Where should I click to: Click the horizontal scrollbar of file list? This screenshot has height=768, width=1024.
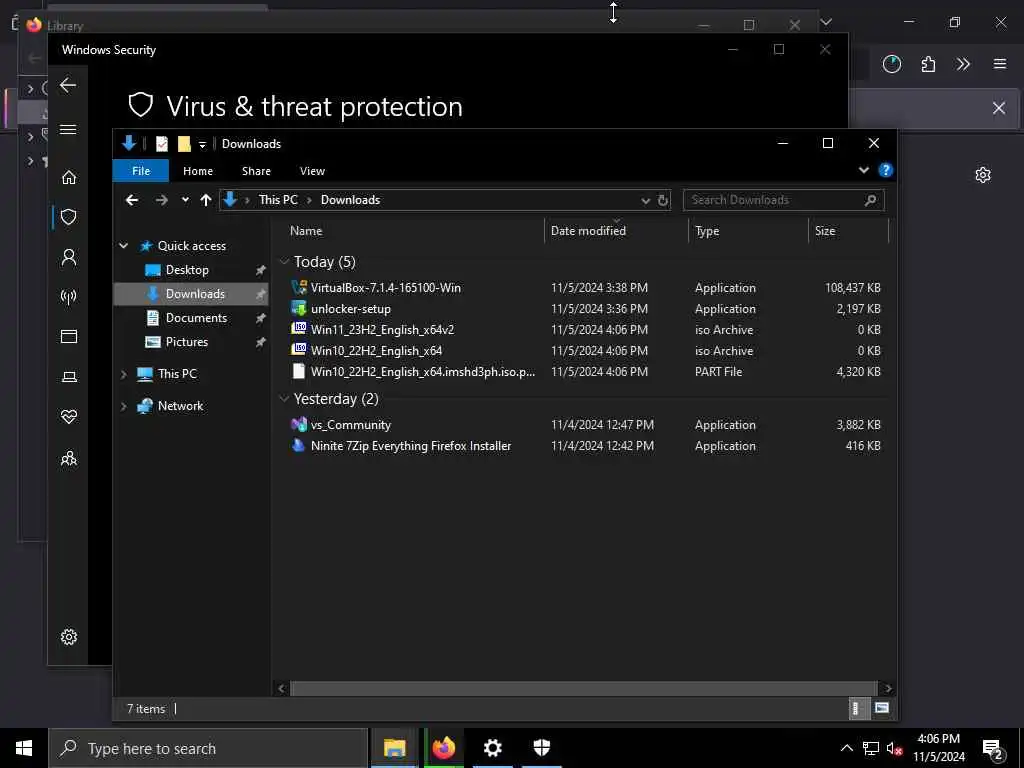coord(583,688)
